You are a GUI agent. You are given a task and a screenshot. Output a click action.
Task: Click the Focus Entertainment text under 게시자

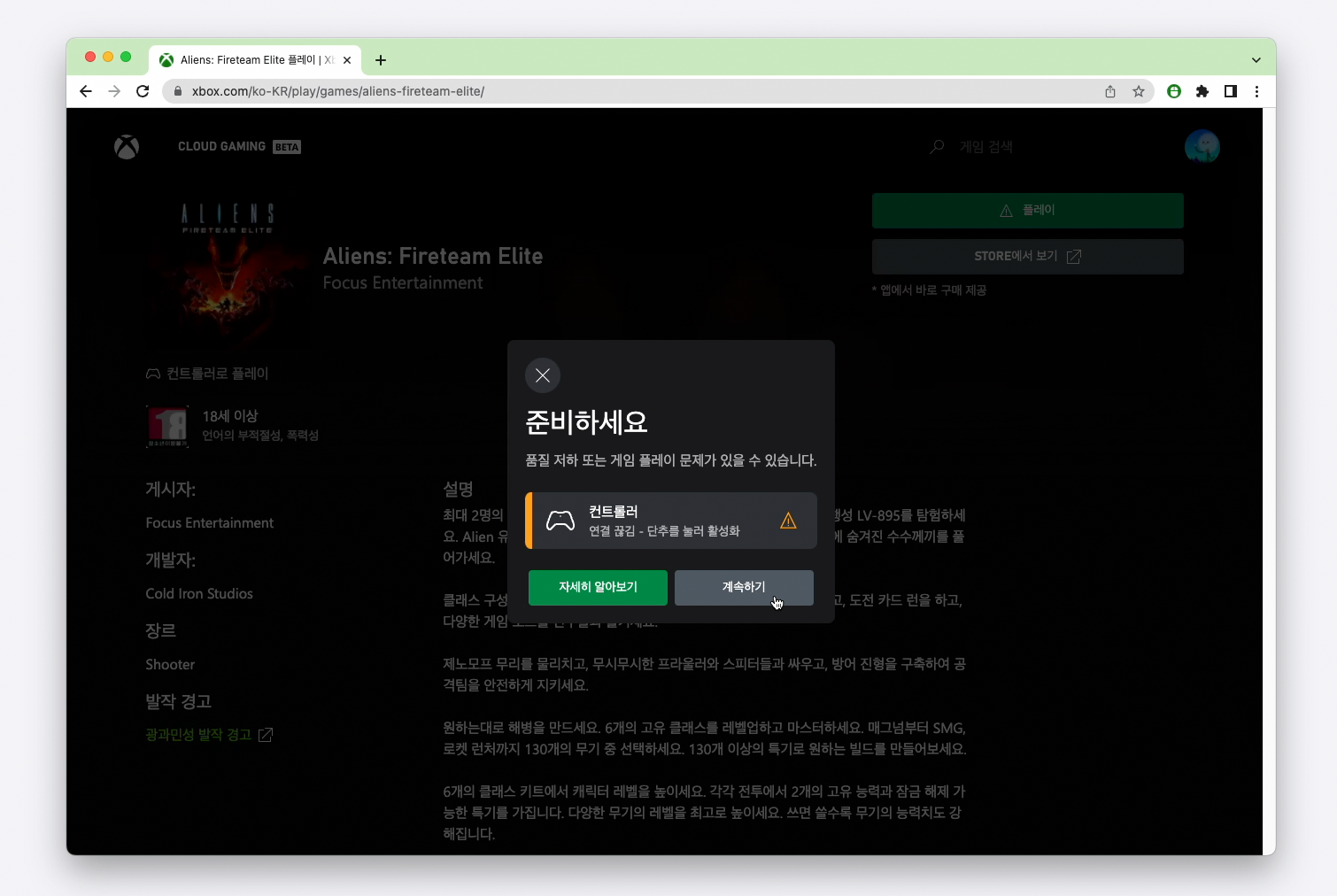pos(210,523)
